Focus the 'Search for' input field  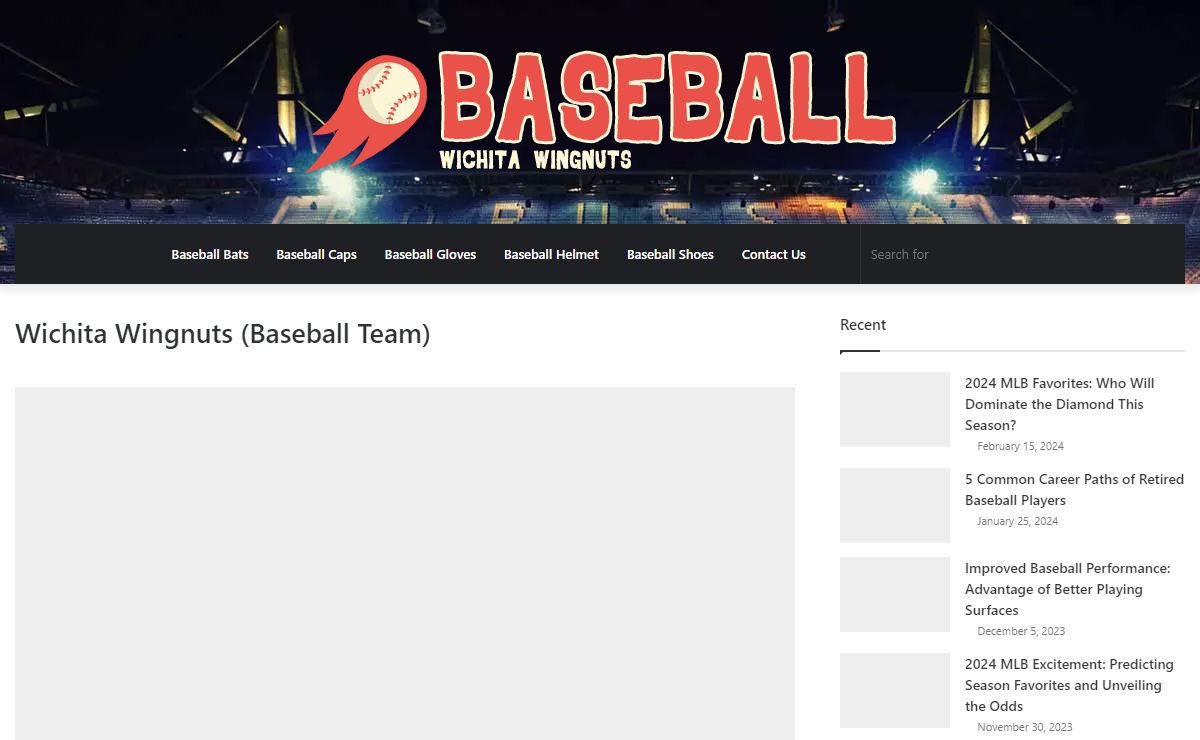tap(1022, 254)
